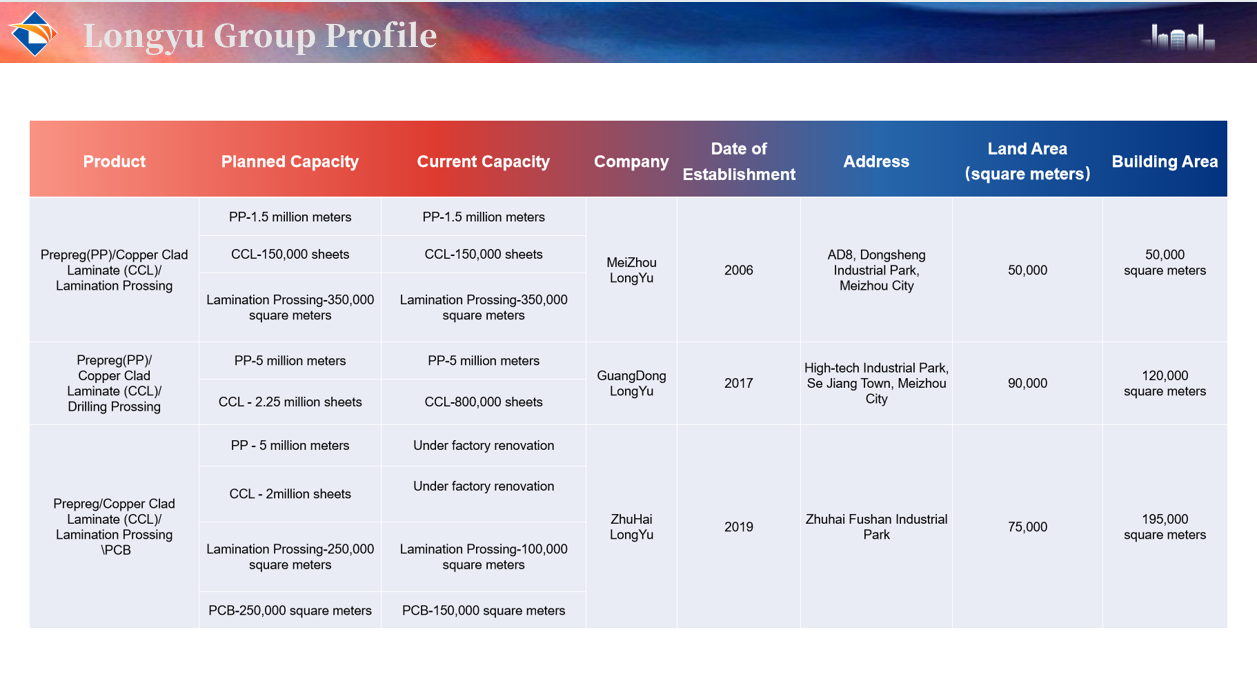Select 'High-tech Industrial Park, Se Jiang Town' address
The height and width of the screenshot is (695, 1257).
click(x=877, y=383)
